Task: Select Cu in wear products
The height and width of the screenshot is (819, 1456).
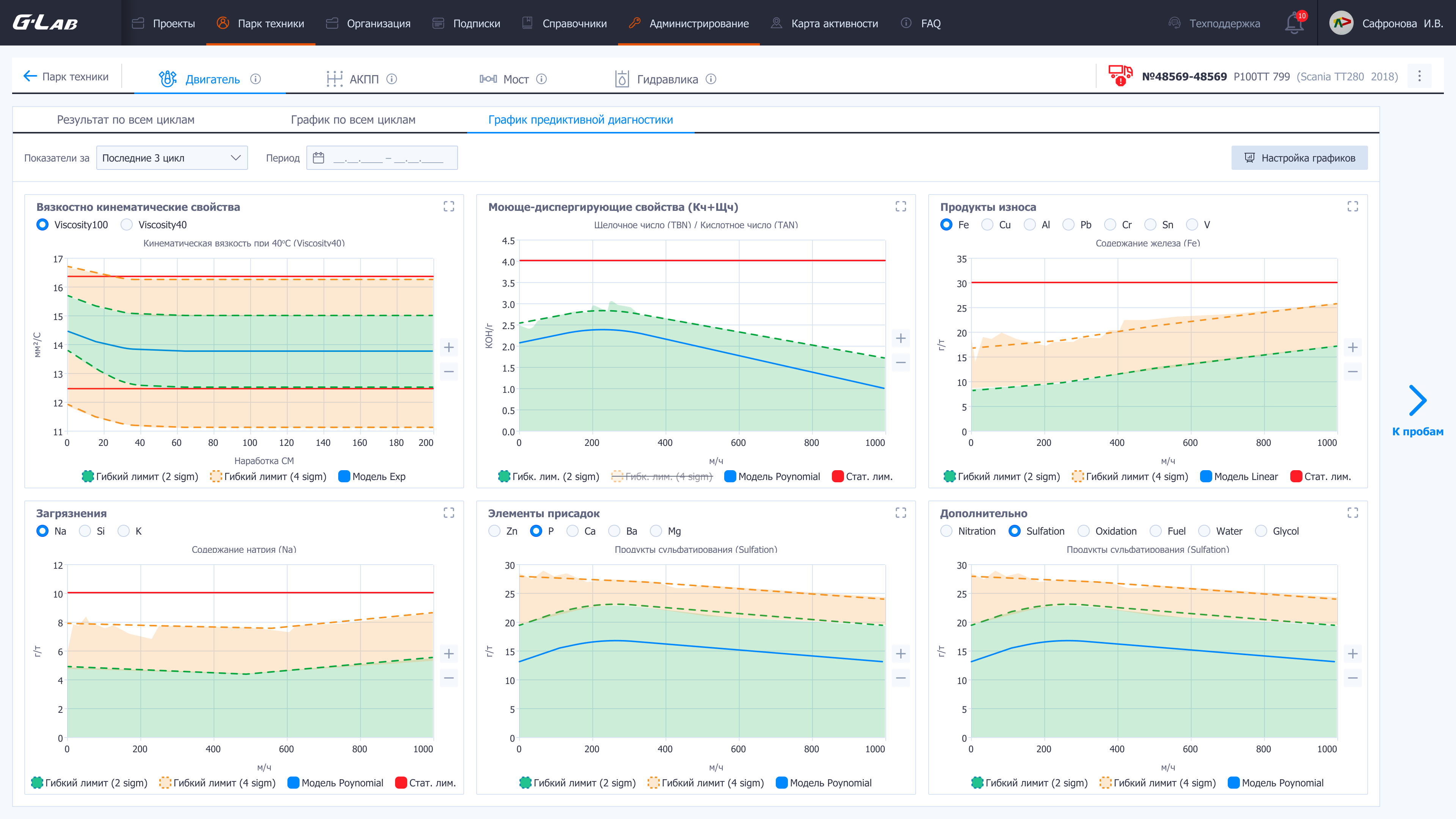Action: tap(987, 225)
